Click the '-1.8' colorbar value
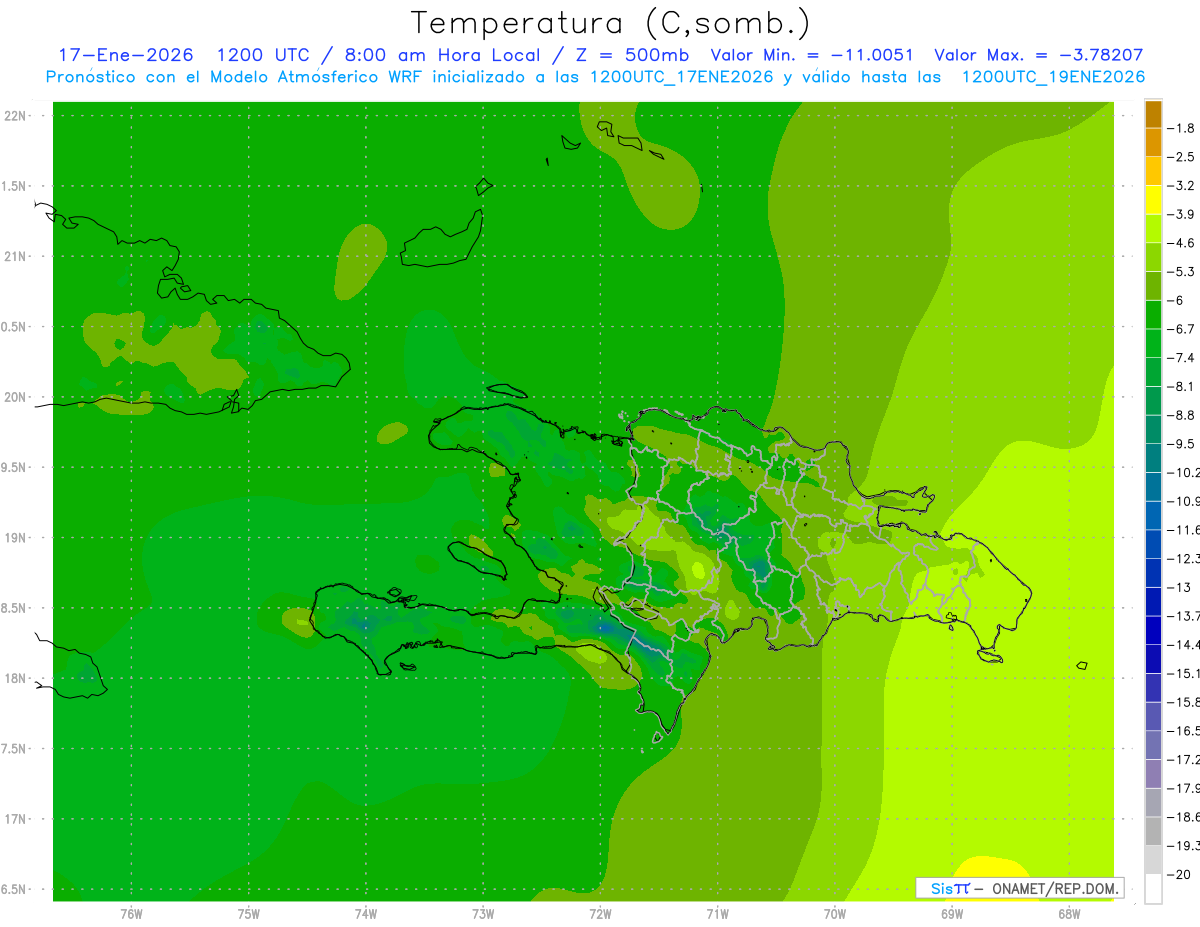1200x927 pixels. click(x=1182, y=128)
